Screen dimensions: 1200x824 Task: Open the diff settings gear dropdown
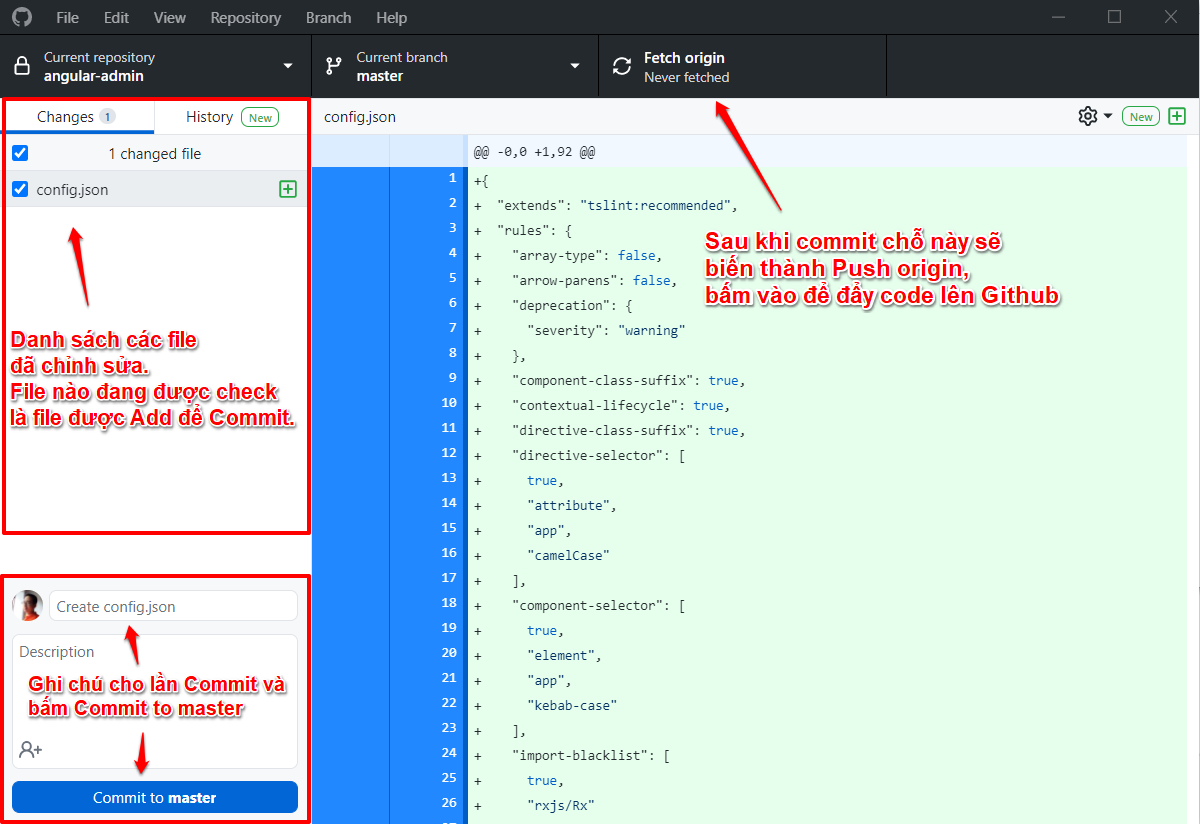(1095, 116)
